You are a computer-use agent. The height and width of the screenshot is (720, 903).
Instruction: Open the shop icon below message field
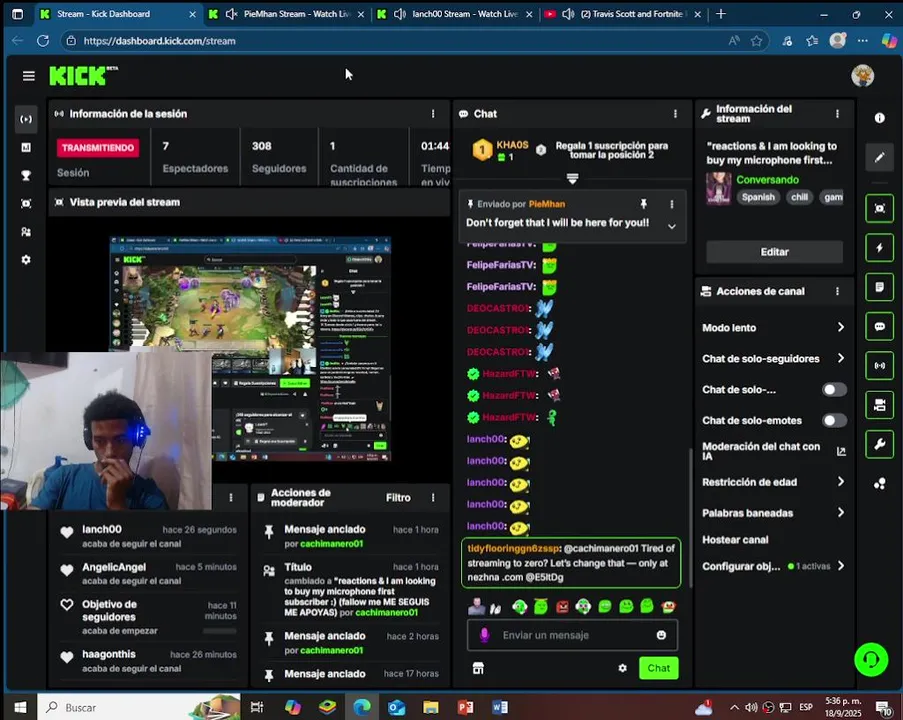pyautogui.click(x=478, y=668)
